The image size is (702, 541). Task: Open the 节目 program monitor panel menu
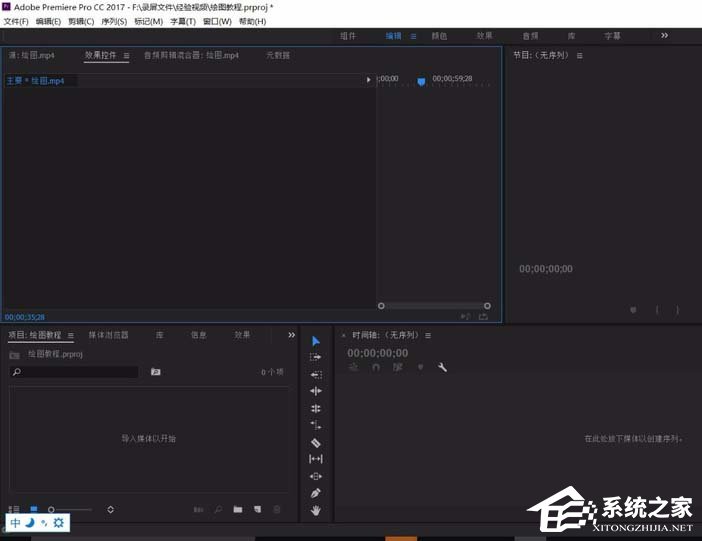pyautogui.click(x=580, y=56)
